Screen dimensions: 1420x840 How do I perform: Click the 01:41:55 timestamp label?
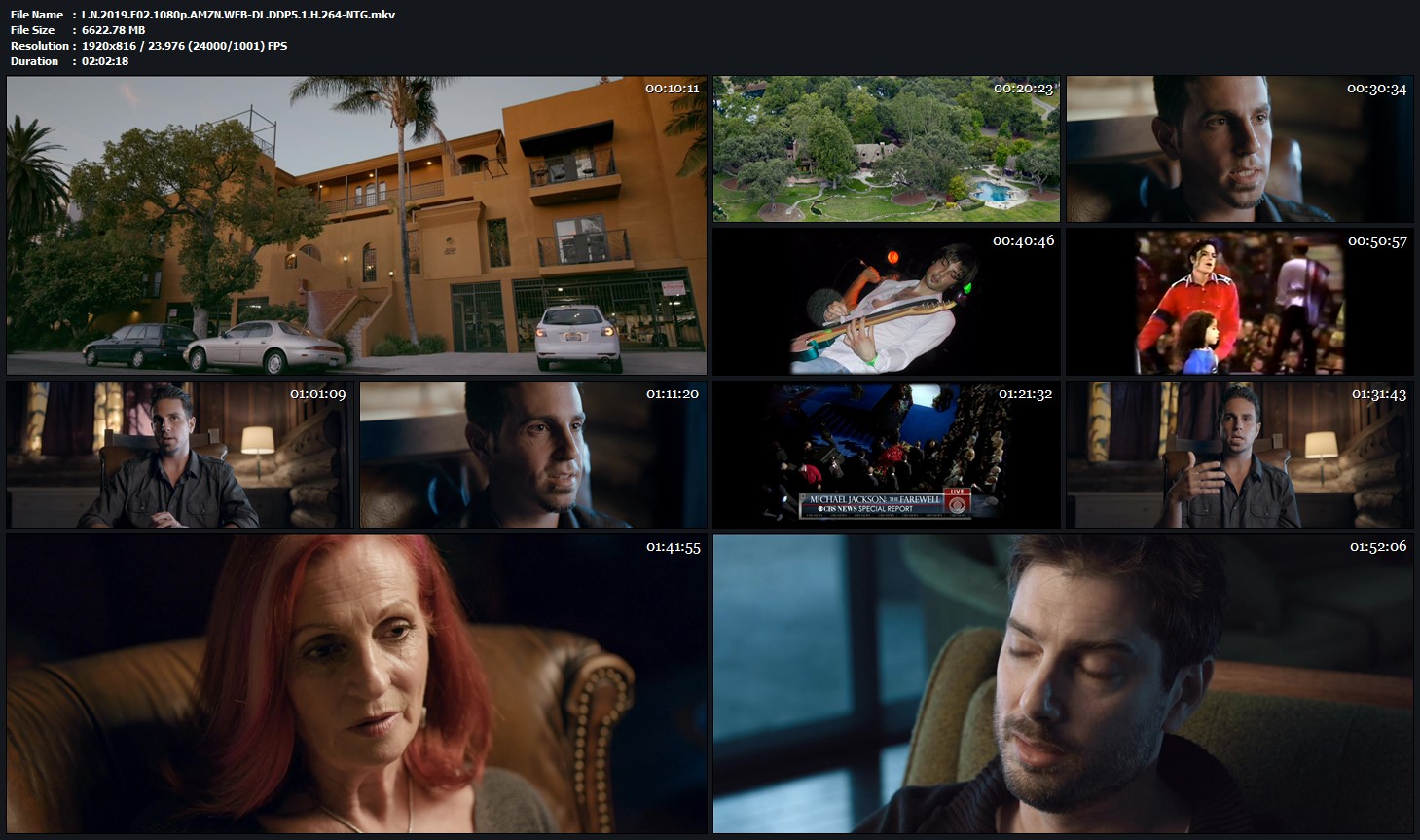673,547
